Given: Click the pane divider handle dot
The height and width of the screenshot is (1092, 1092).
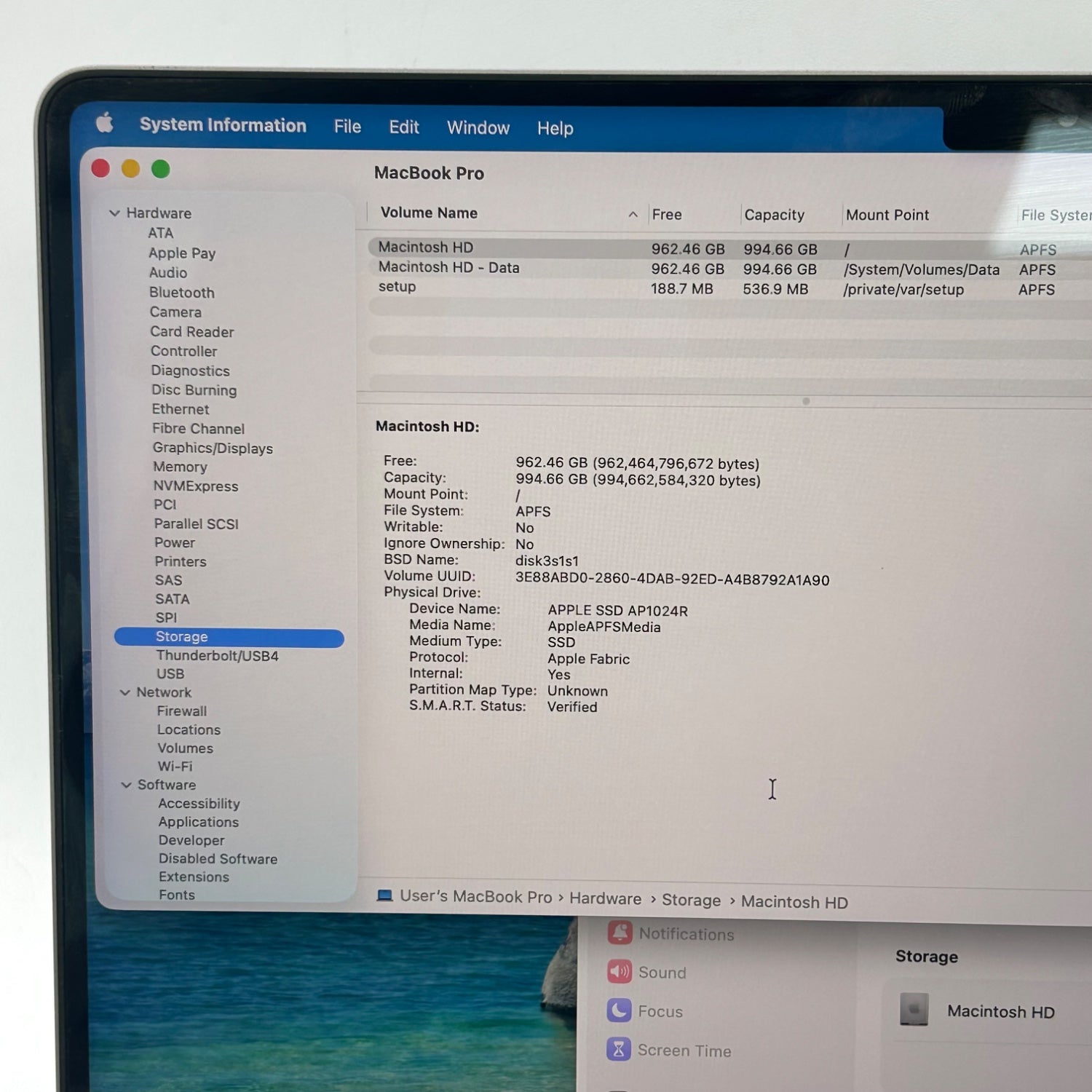Looking at the screenshot, I should [806, 401].
